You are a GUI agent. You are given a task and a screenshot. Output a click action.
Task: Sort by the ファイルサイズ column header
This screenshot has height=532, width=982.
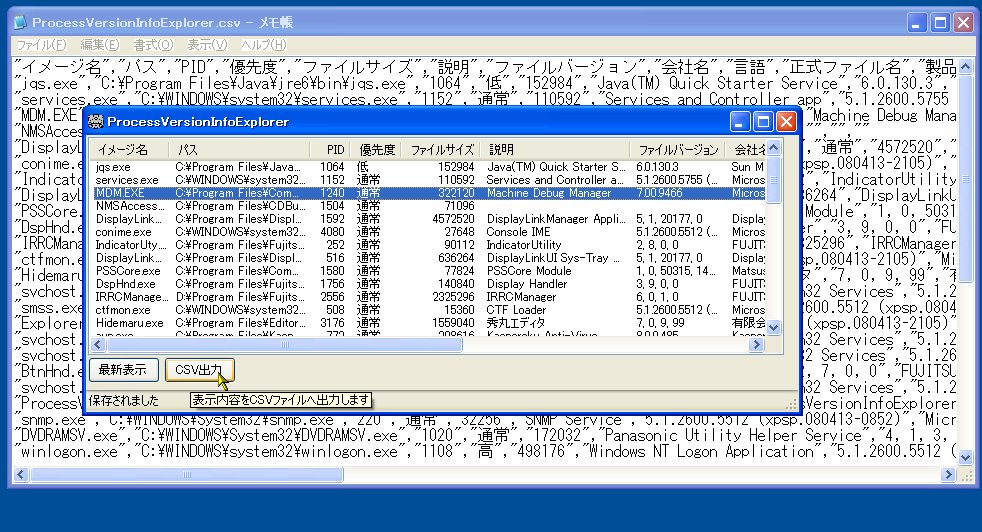(x=442, y=149)
